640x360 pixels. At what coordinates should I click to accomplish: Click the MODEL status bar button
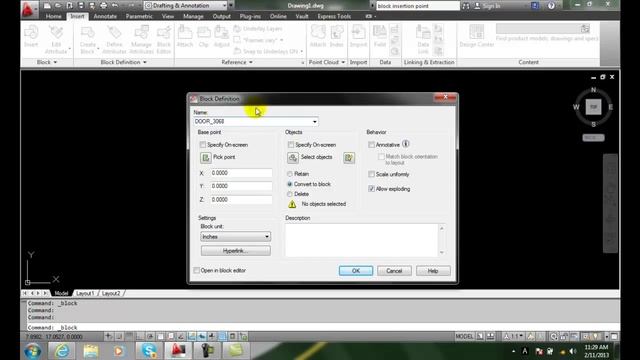pos(464,336)
